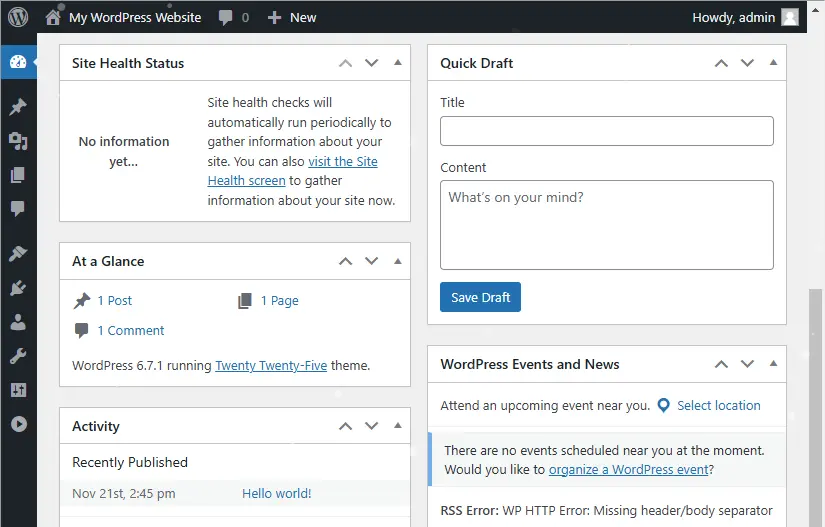Move At a Glance panel up
Image resolution: width=825 pixels, height=527 pixels.
click(345, 261)
